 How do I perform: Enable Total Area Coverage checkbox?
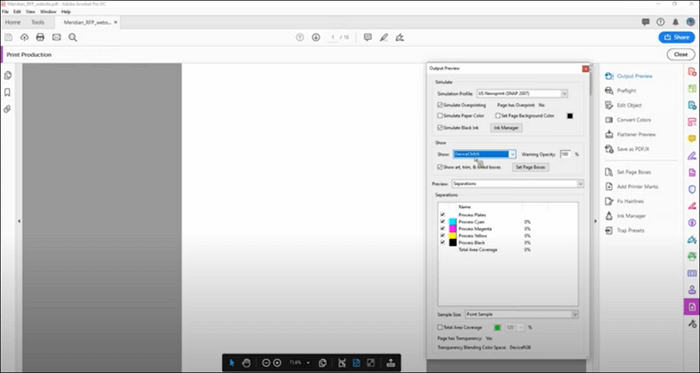coord(440,327)
